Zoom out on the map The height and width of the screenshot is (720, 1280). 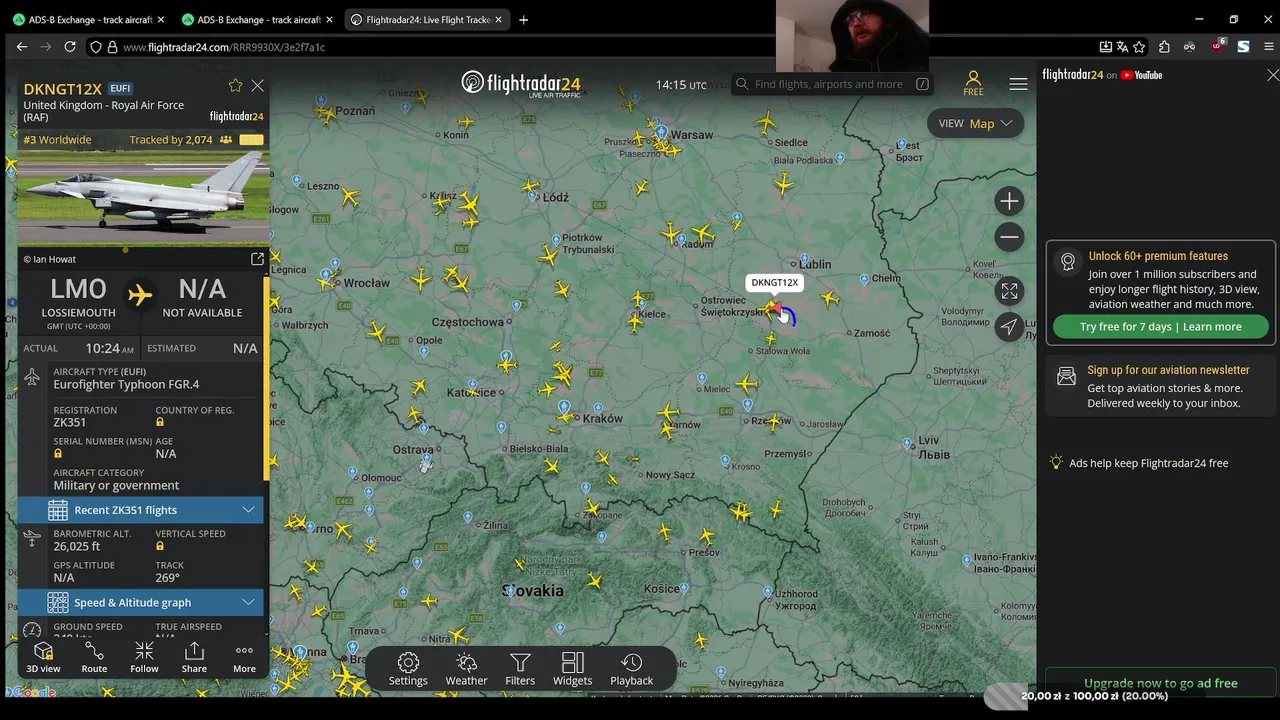(x=1009, y=237)
